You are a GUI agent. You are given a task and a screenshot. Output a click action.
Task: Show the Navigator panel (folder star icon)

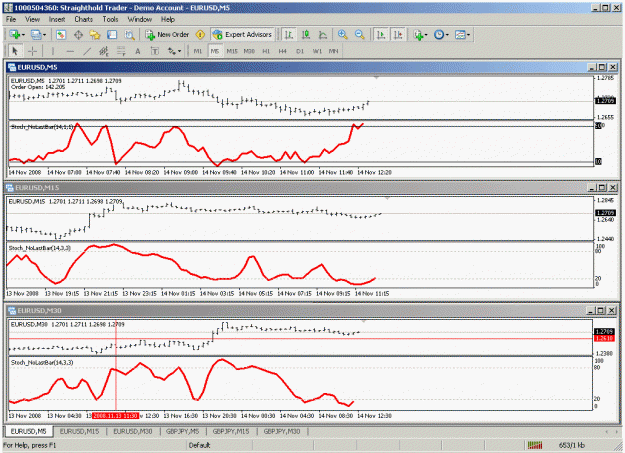(x=95, y=35)
